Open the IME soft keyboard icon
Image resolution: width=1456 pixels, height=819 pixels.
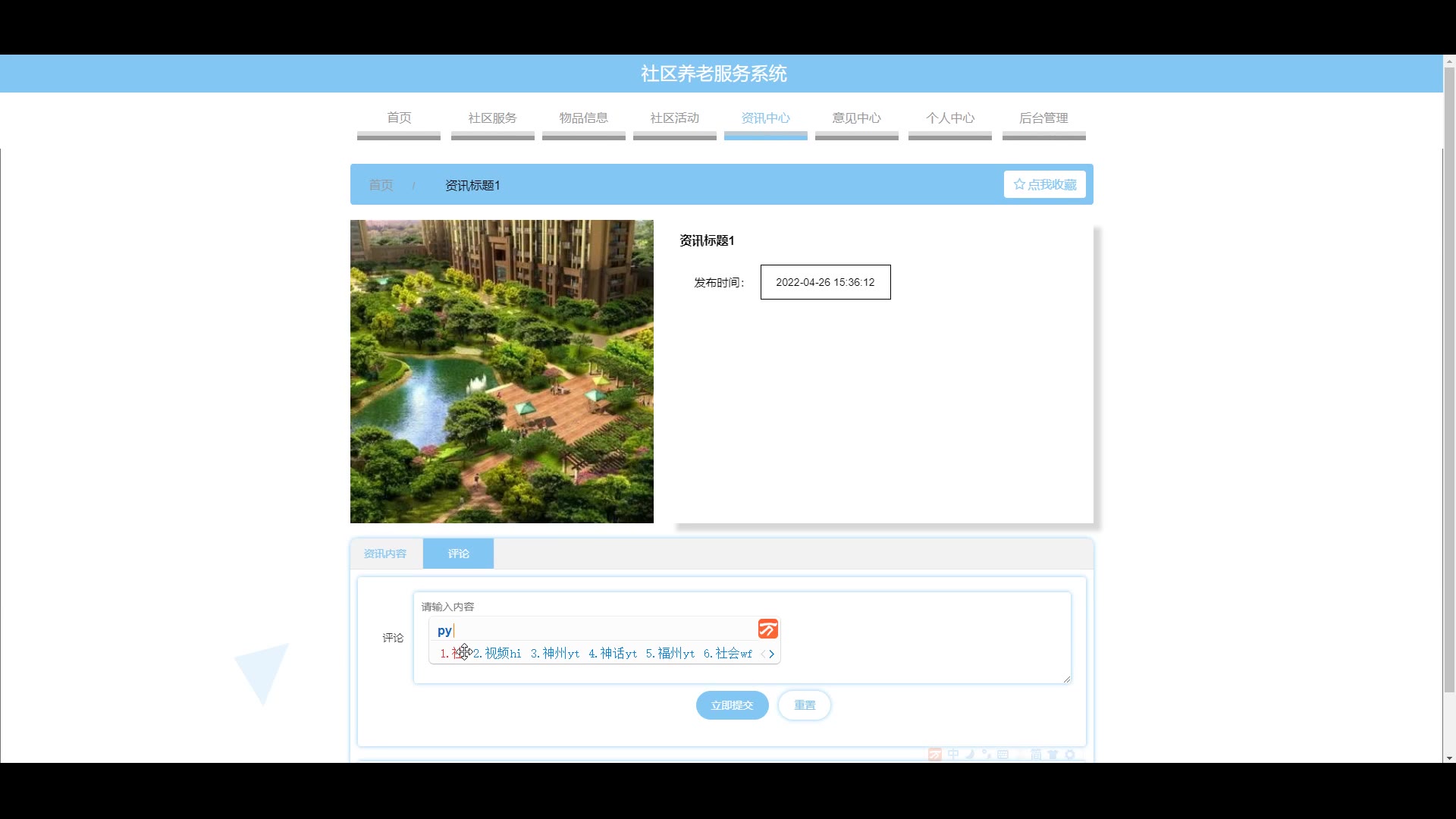(x=1003, y=755)
